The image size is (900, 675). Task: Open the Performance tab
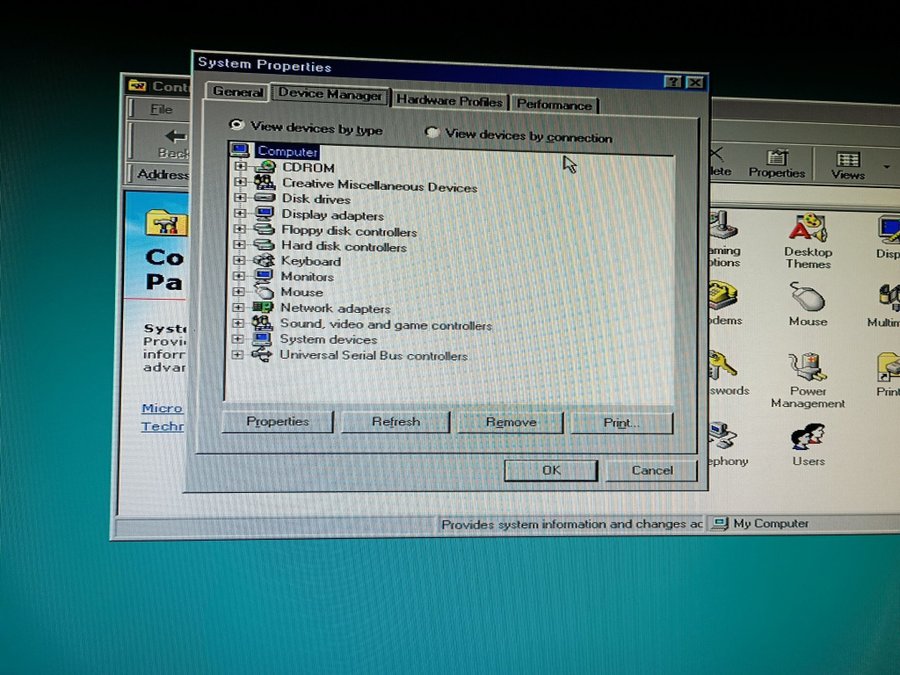[x=554, y=104]
